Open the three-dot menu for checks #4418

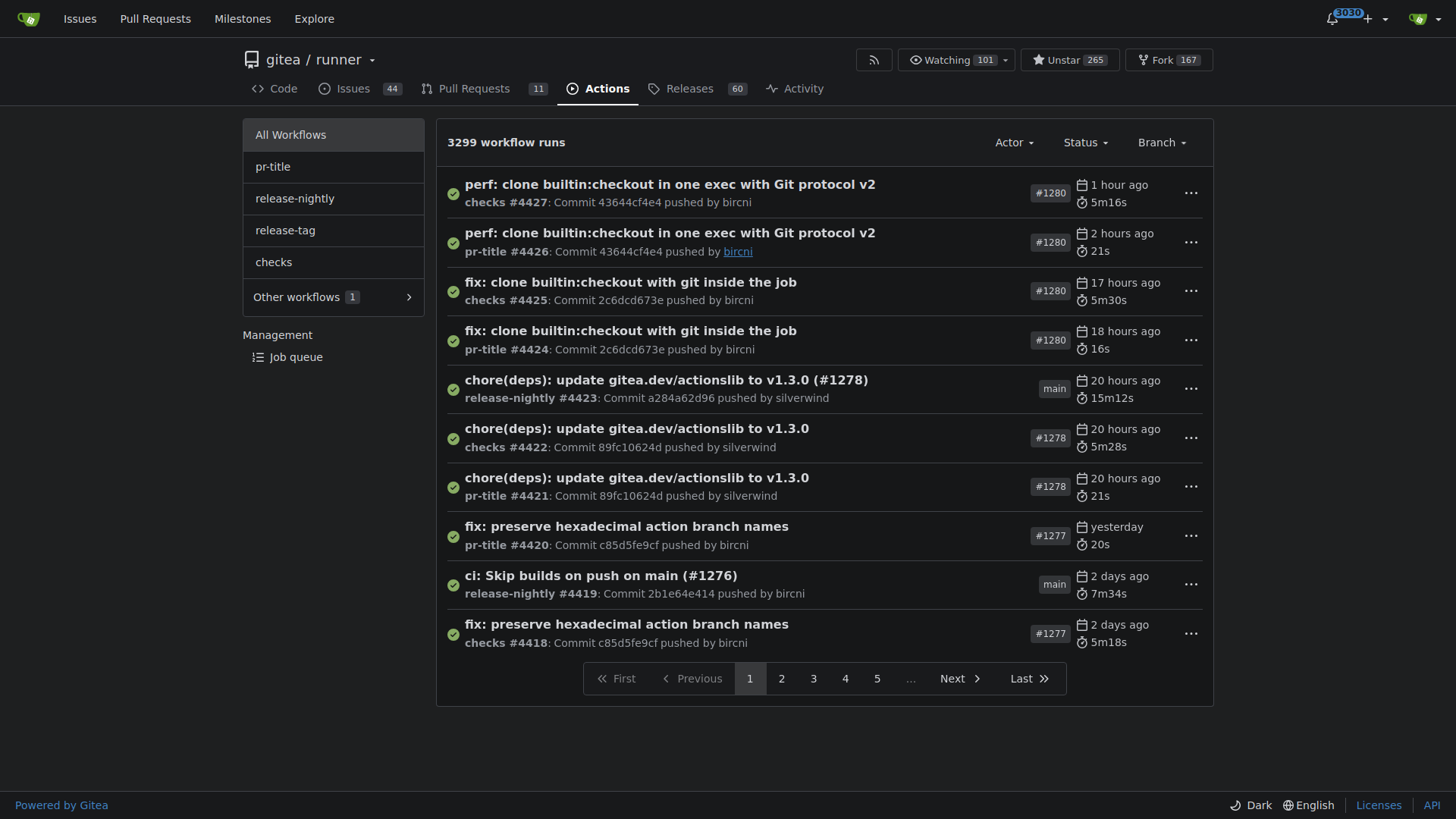coord(1191,634)
